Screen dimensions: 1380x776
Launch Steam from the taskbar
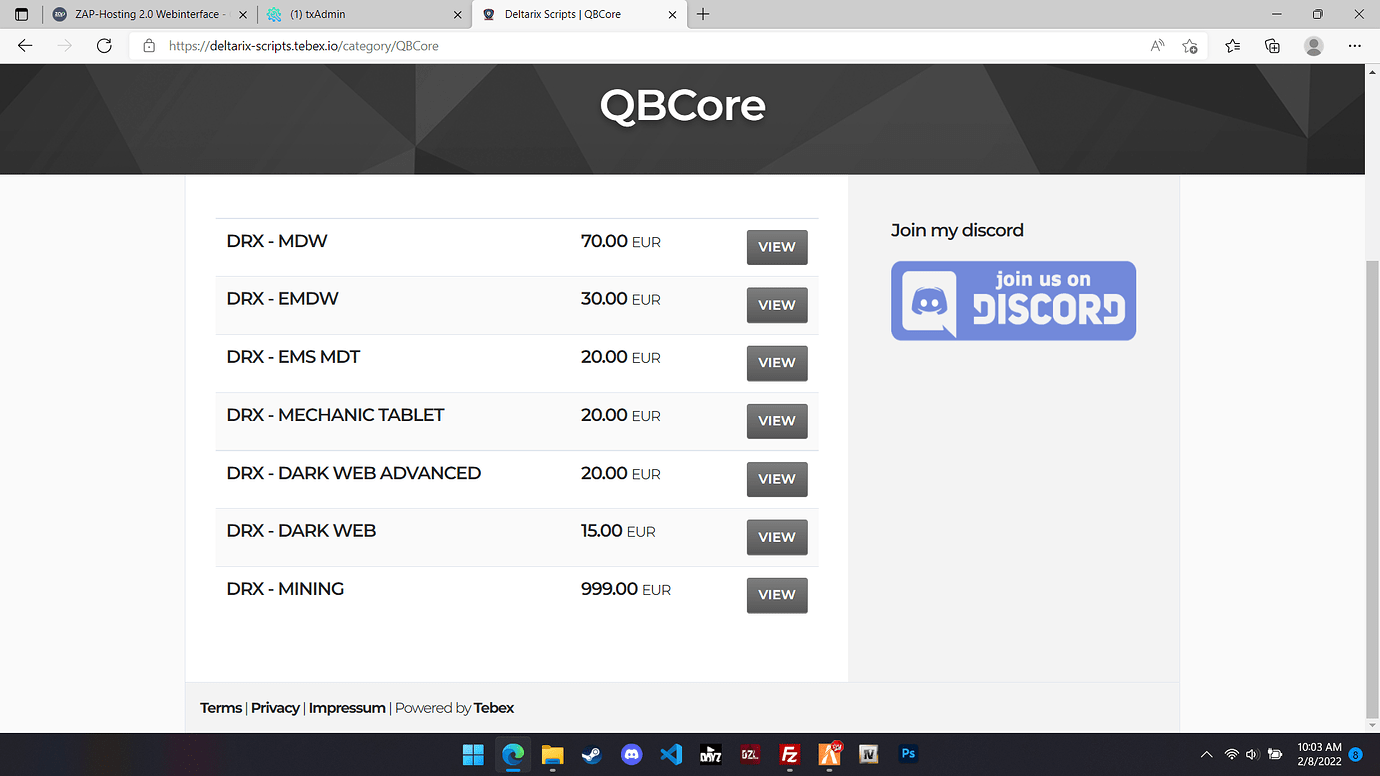click(x=591, y=754)
